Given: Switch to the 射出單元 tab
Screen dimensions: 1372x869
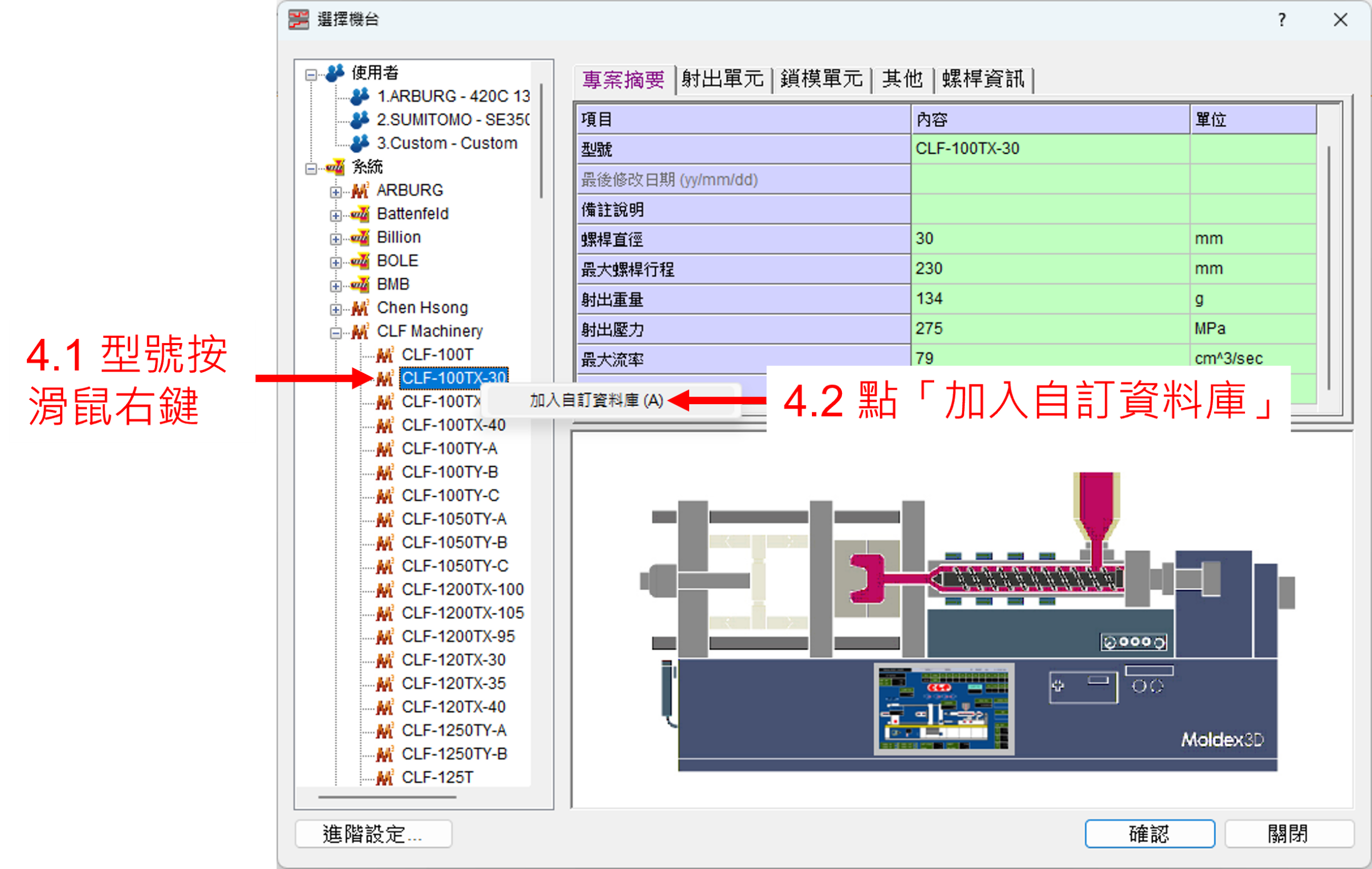Looking at the screenshot, I should point(722,80).
